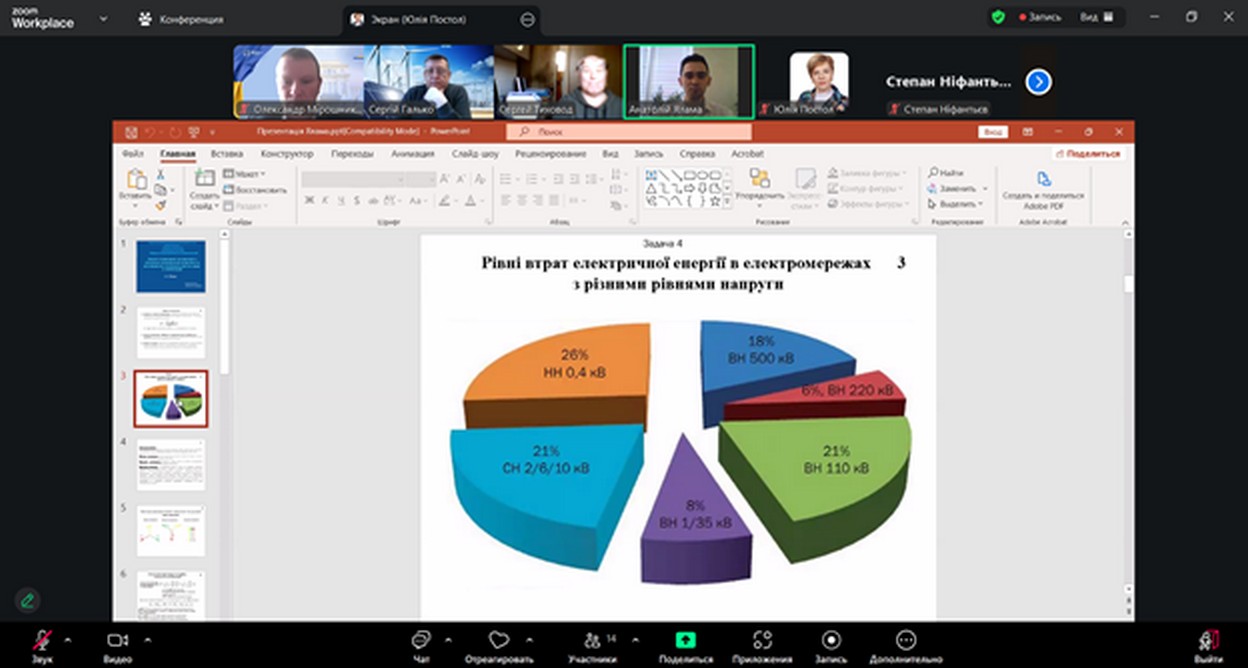
Task: Toggle the Запись recording button
Action: (831, 640)
